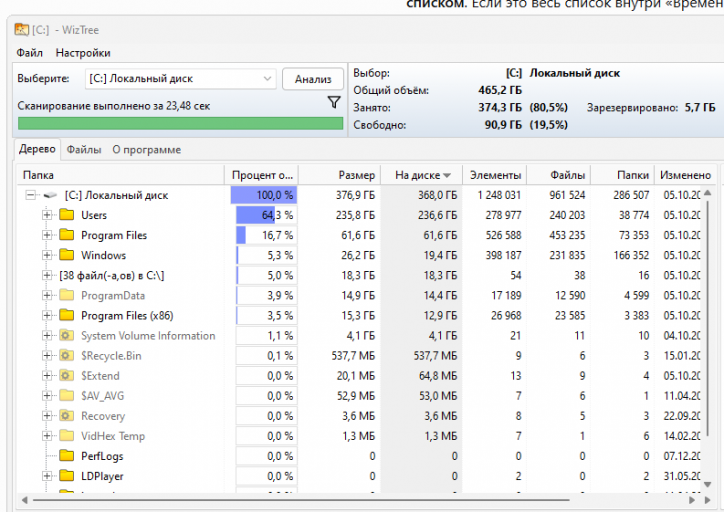The width and height of the screenshot is (724, 512).
Task: Expand the System Volume Information node
Action: click(47, 335)
